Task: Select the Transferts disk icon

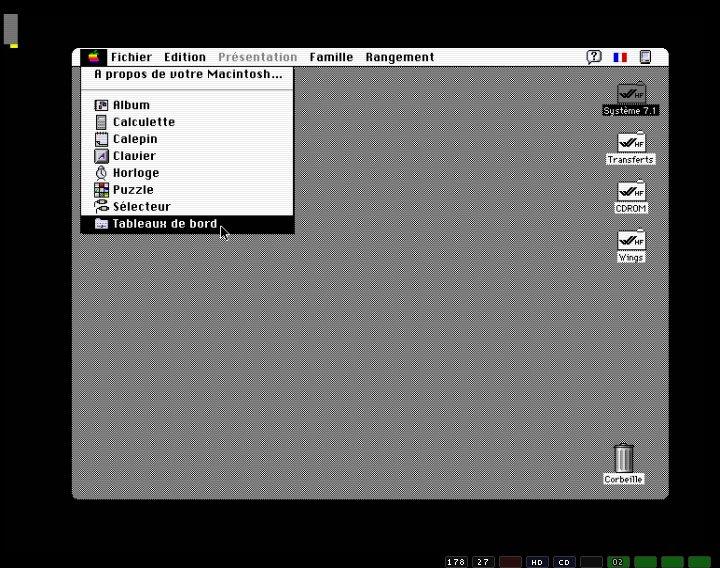Action: [x=631, y=142]
